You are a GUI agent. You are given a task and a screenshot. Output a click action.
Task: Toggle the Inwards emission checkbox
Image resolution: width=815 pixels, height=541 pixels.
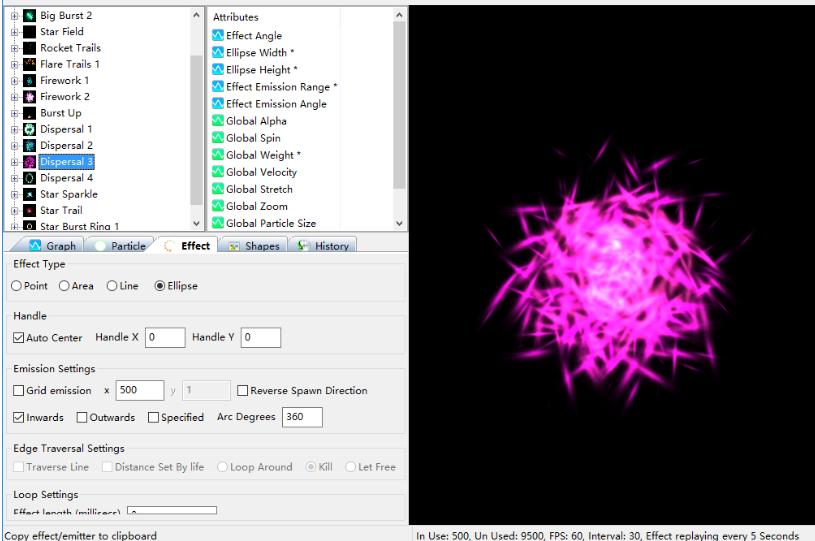click(x=18, y=417)
